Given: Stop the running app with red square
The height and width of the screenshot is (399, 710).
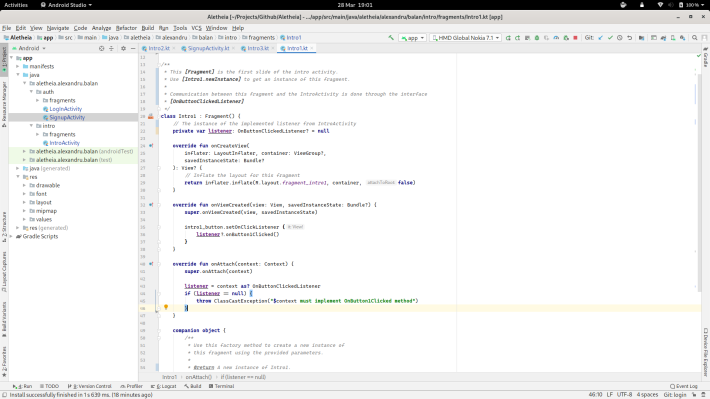Looking at the screenshot, I should pos(576,38).
